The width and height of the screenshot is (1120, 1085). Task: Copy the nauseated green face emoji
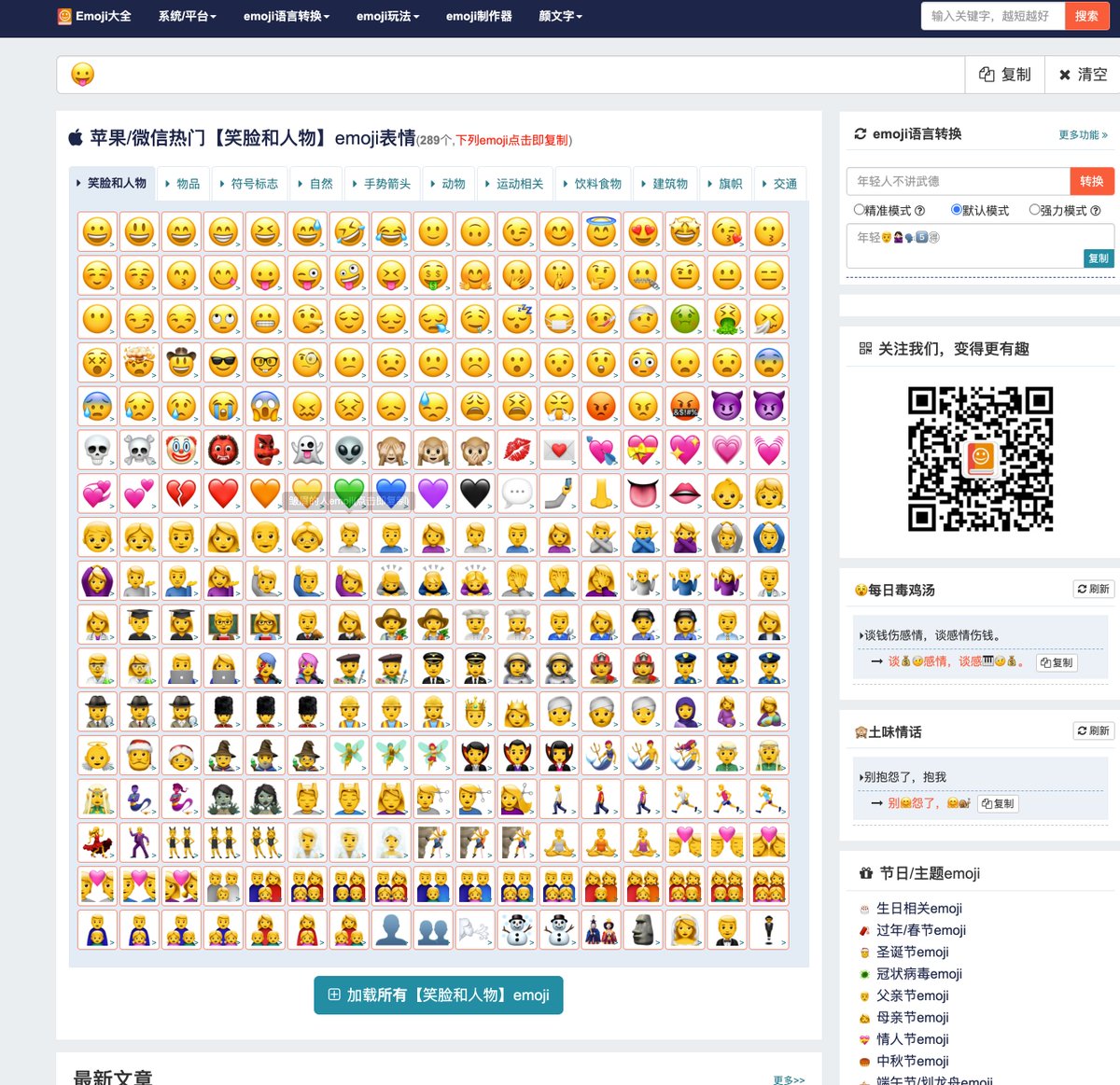[x=685, y=318]
